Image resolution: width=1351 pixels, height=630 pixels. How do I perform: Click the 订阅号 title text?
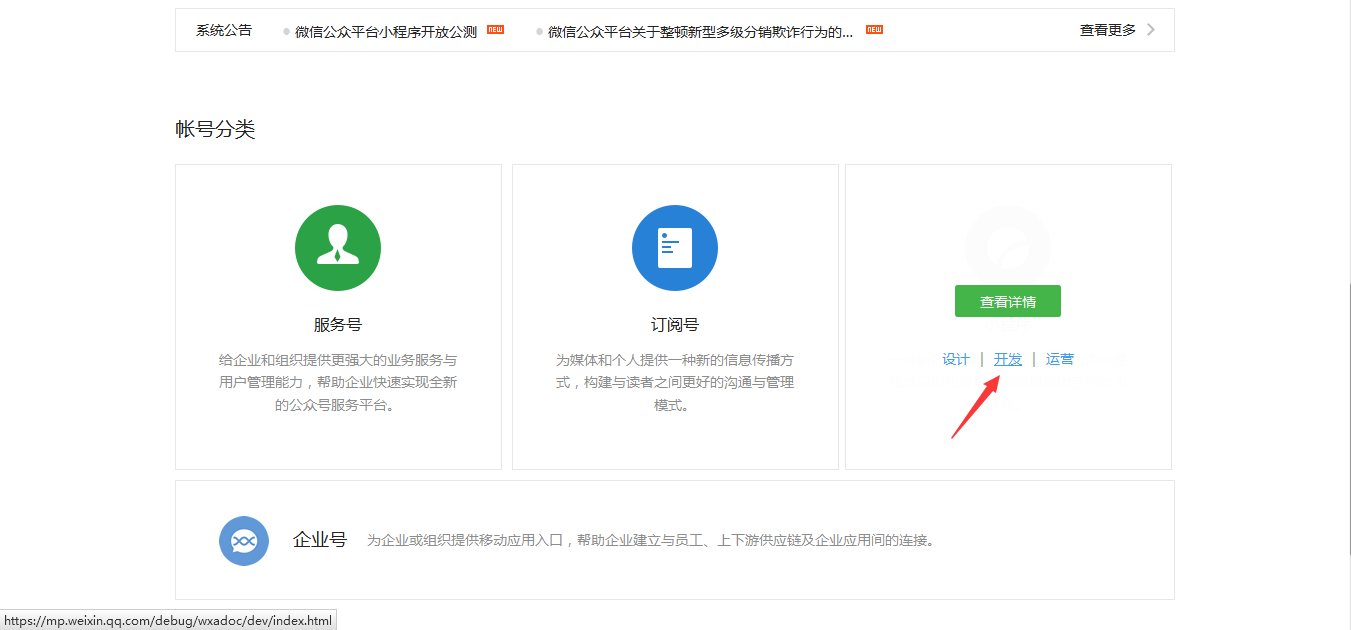[x=675, y=325]
